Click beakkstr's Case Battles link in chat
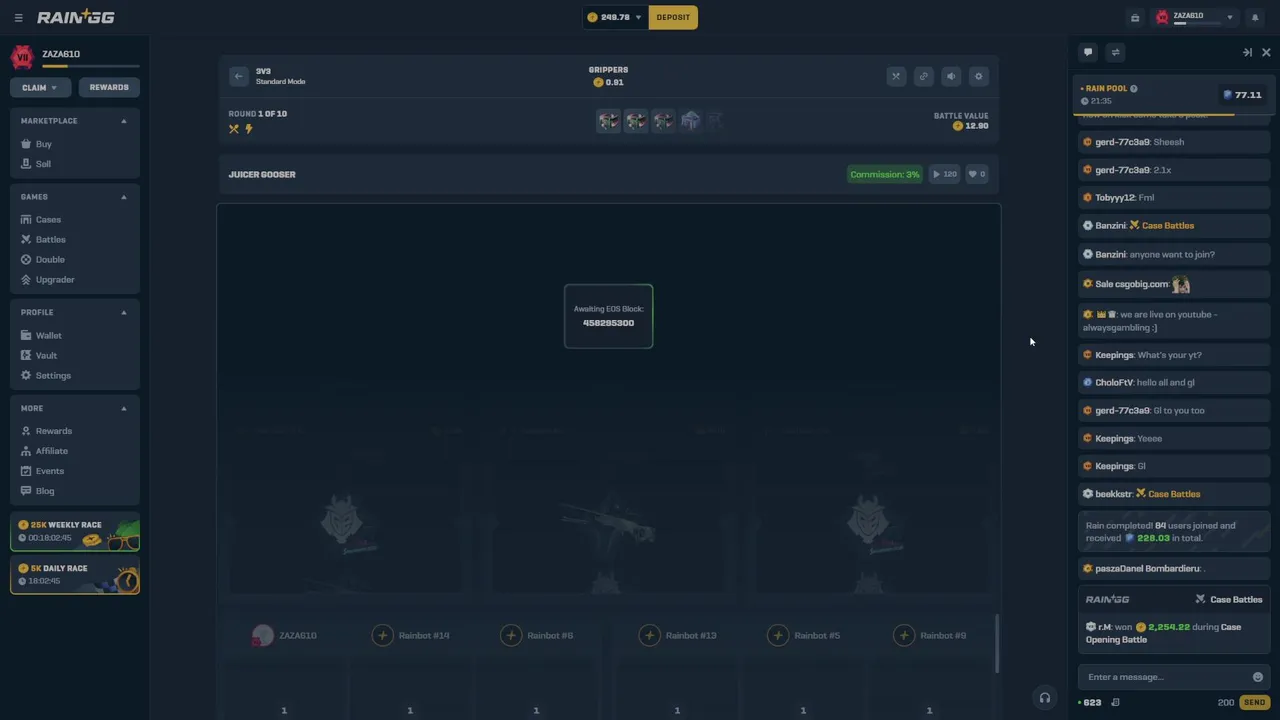The width and height of the screenshot is (1280, 720). click(1168, 494)
